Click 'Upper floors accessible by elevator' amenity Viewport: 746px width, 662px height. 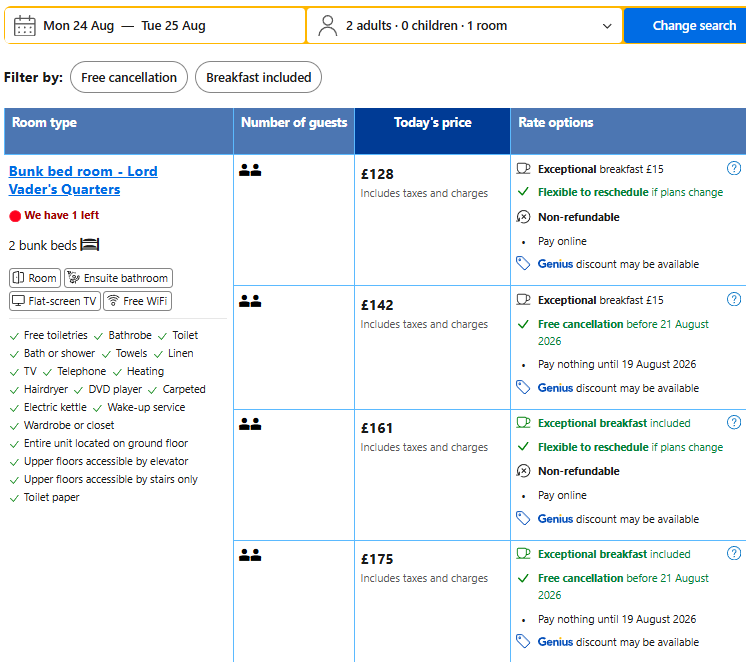point(106,461)
